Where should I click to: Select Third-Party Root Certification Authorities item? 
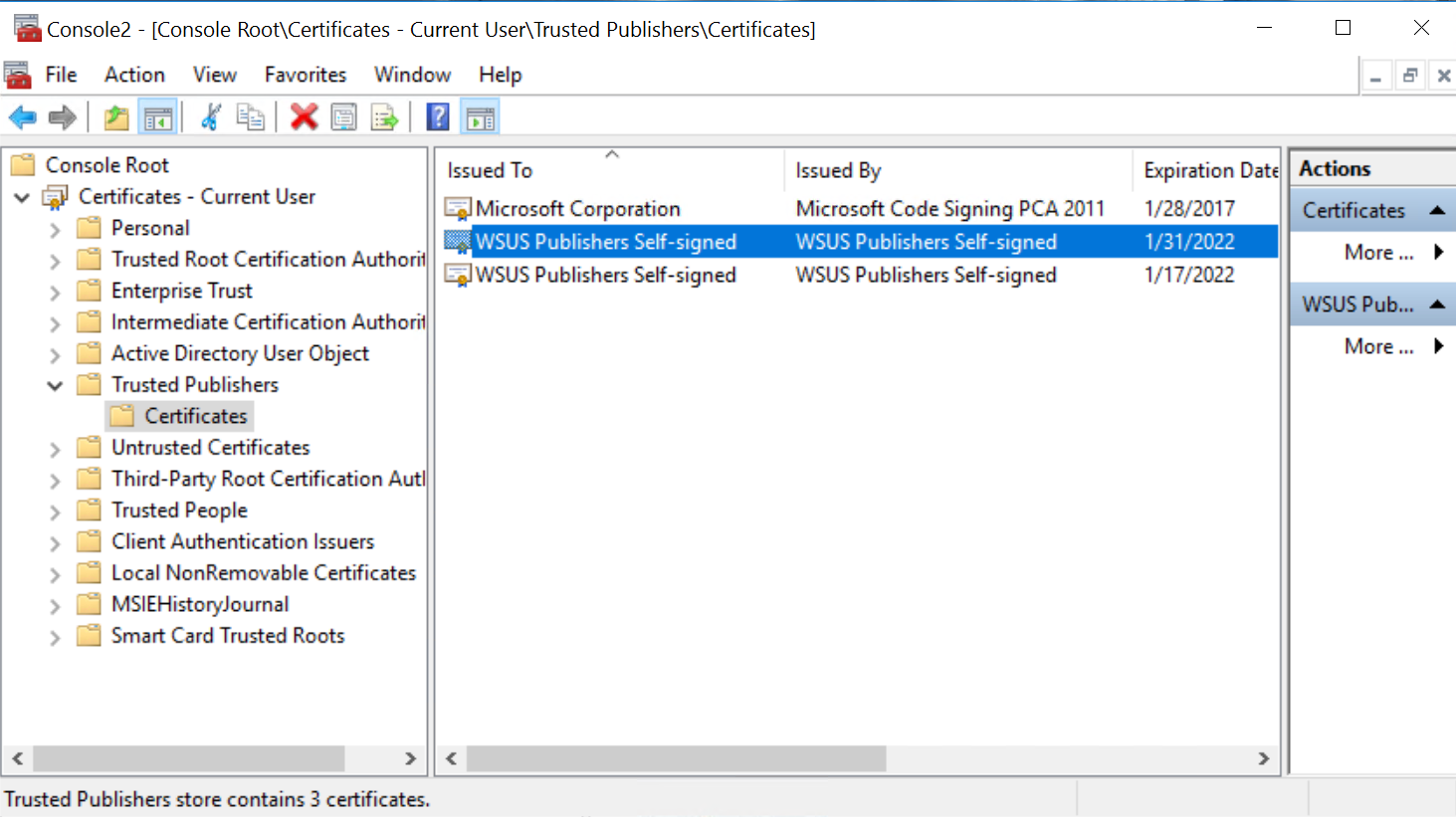click(268, 479)
